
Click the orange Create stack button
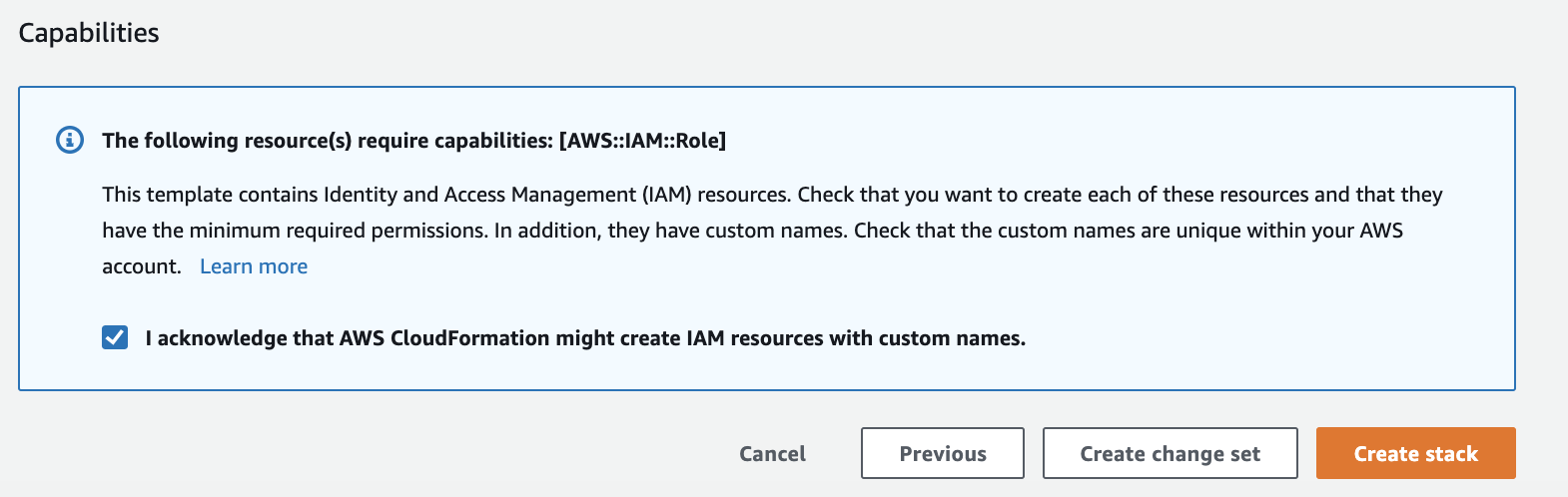tap(1416, 454)
